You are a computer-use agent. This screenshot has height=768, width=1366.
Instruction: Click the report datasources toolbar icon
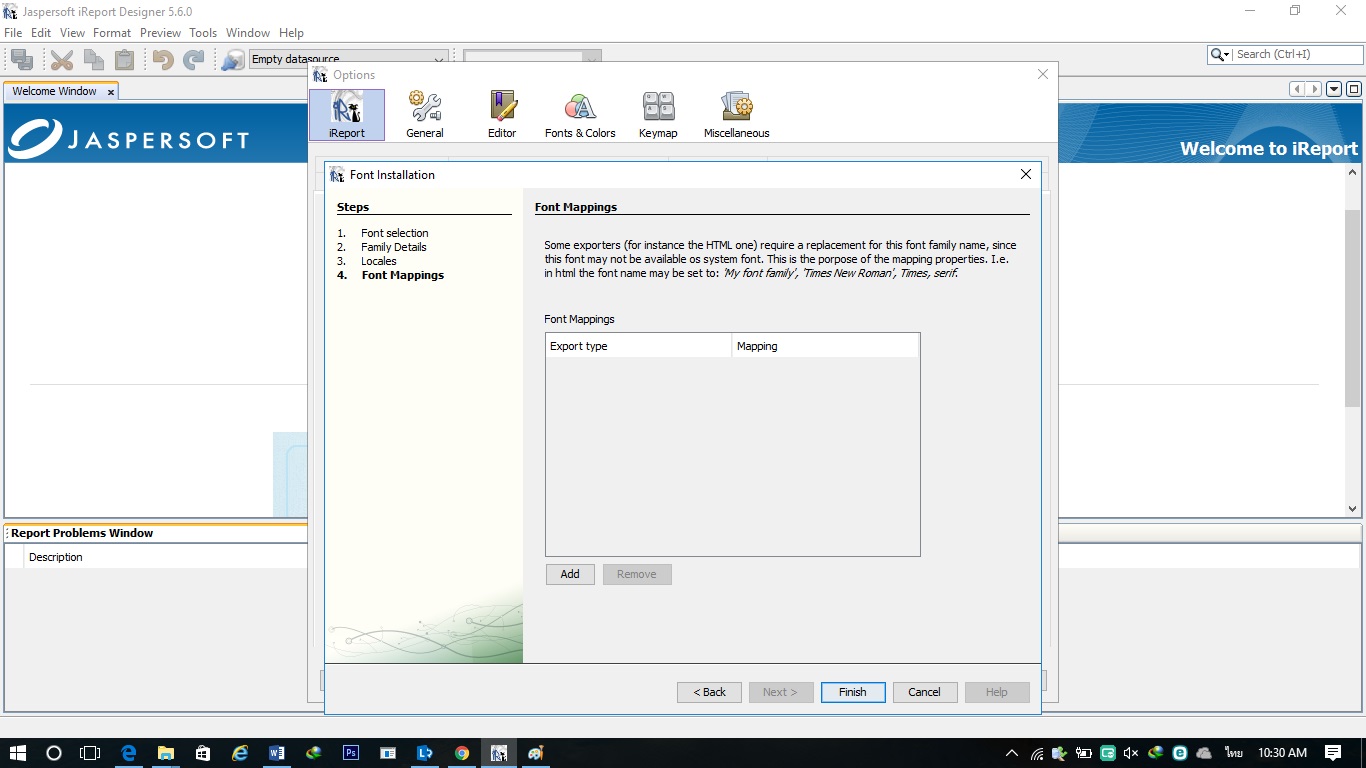(x=233, y=60)
